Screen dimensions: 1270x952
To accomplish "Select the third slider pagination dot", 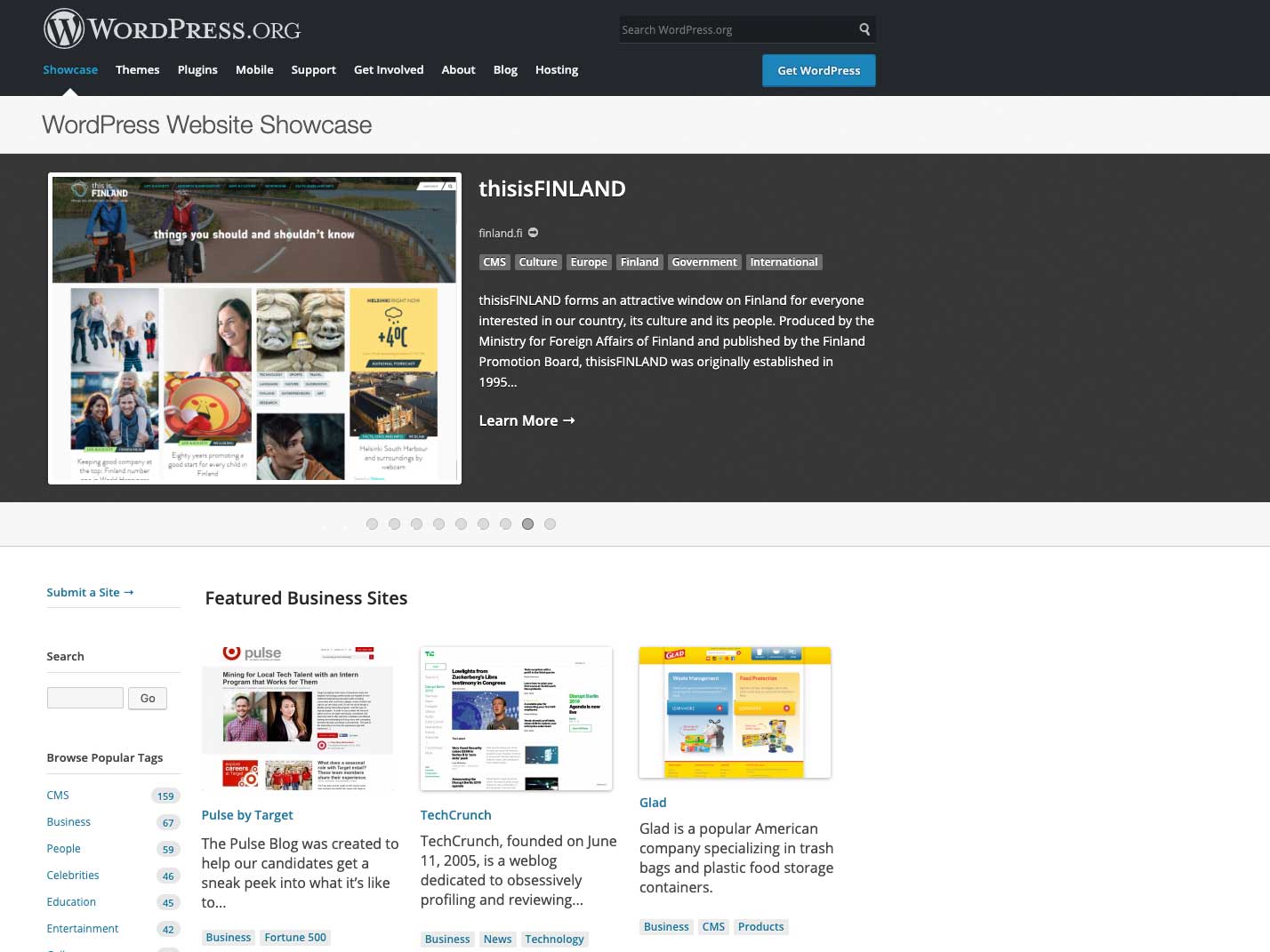I will pos(417,524).
